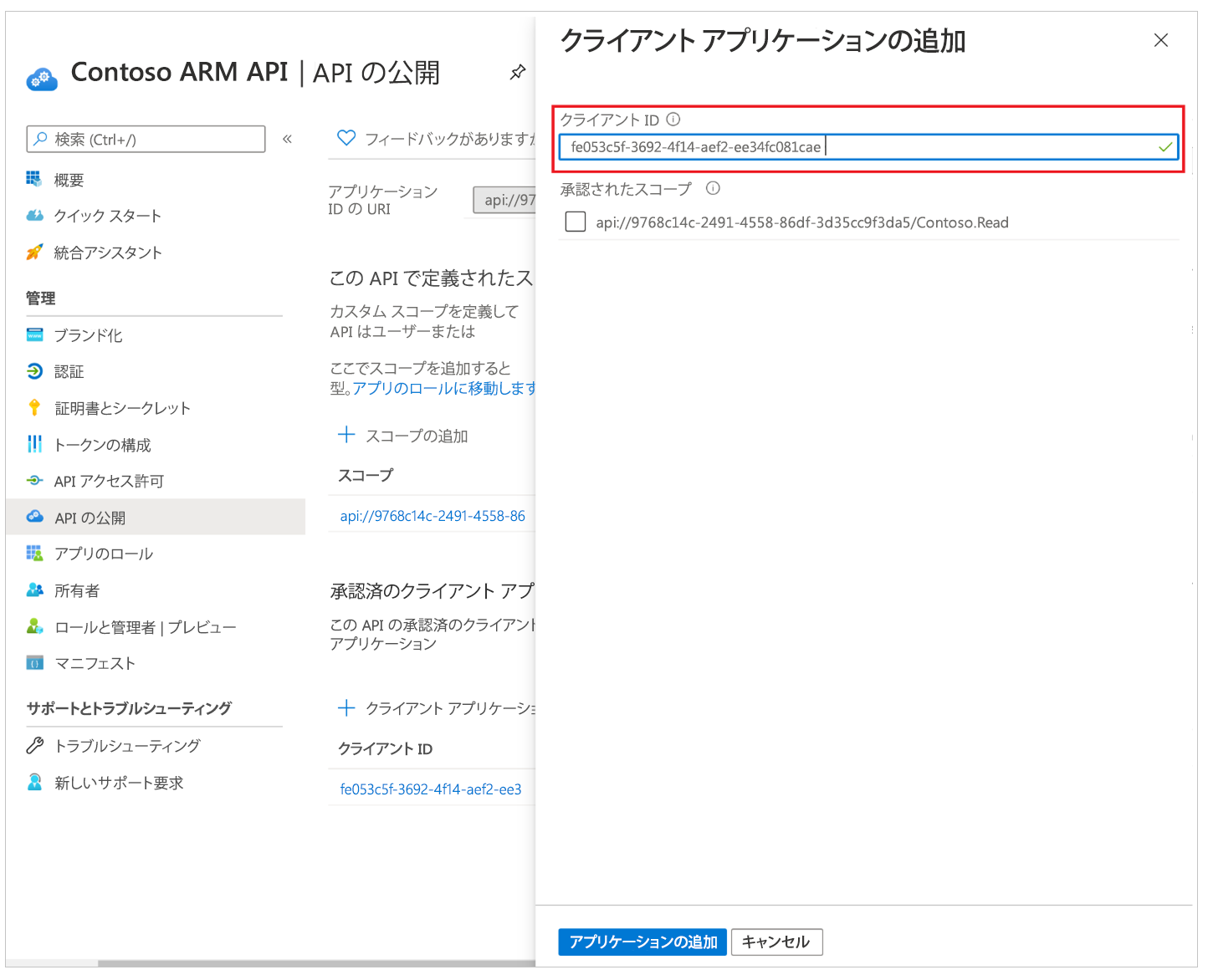1208x980 pixels.
Task: Click the クライアント ID column header
Action: click(386, 748)
